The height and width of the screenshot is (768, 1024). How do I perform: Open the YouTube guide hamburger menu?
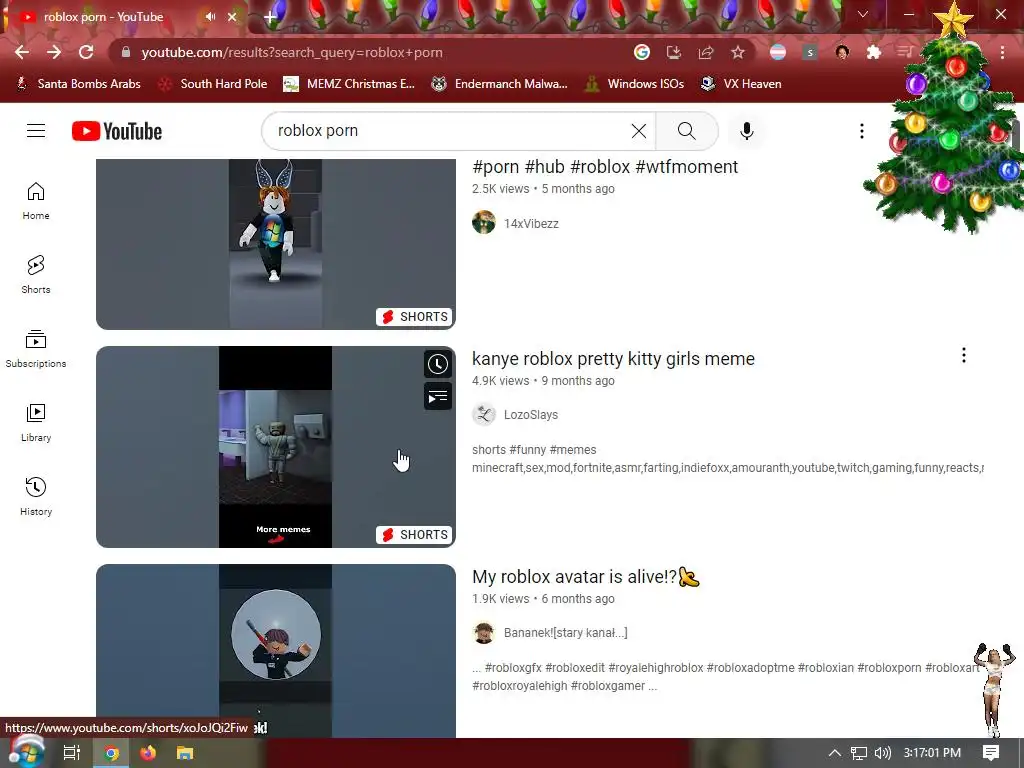36,131
